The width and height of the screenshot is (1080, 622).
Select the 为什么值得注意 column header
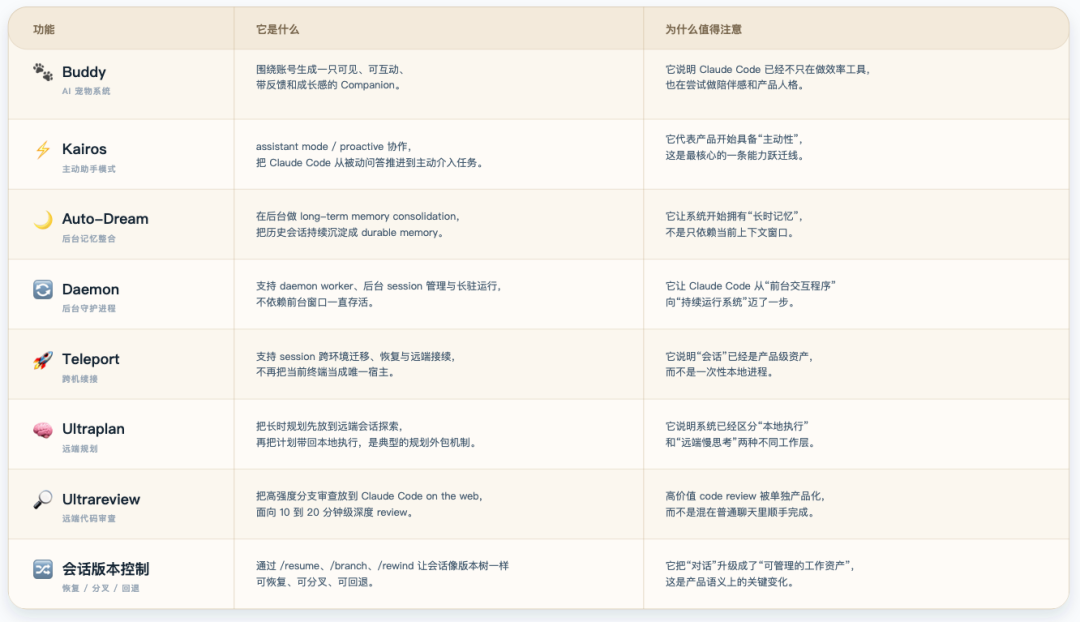pos(703,30)
